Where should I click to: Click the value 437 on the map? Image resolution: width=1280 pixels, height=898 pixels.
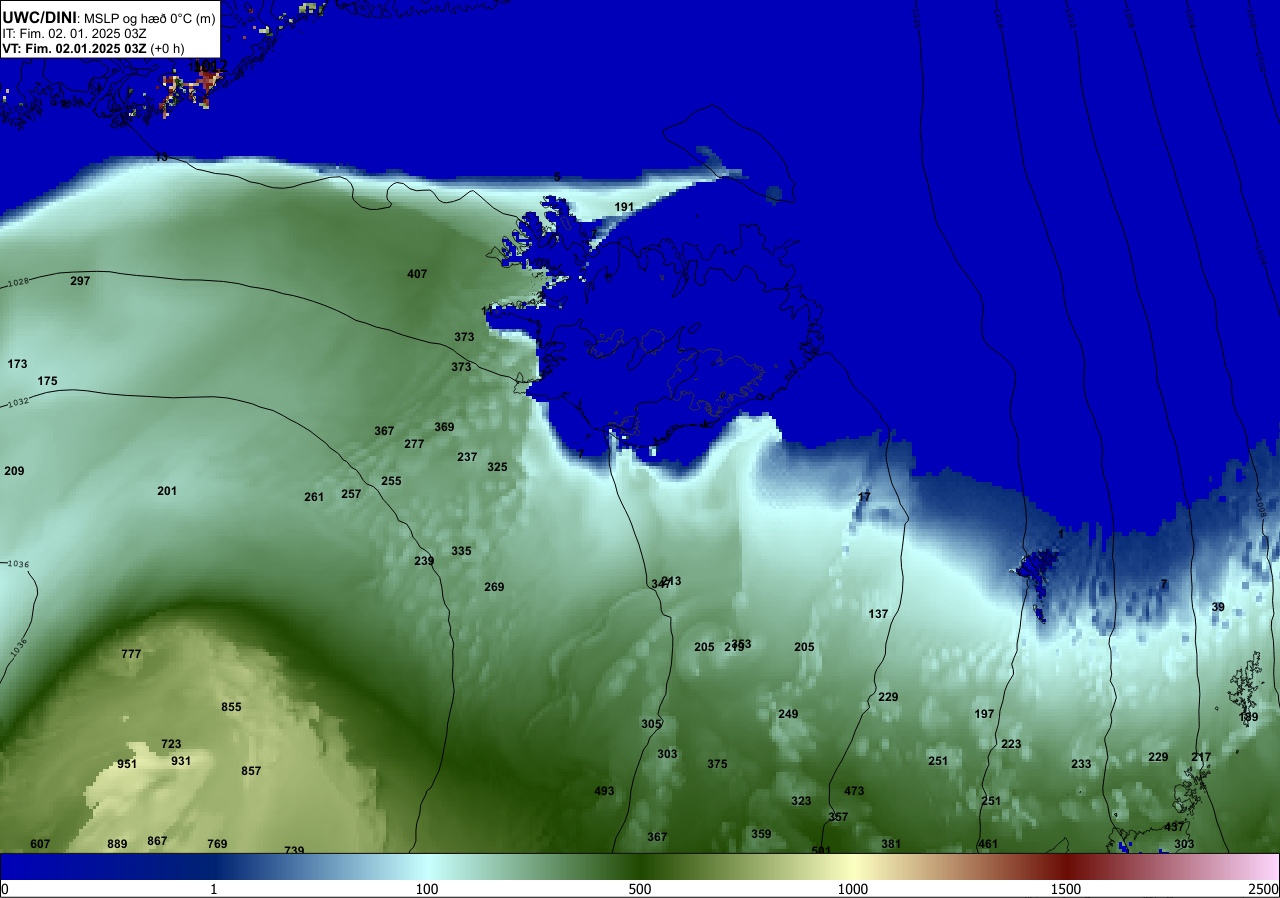pos(1174,827)
